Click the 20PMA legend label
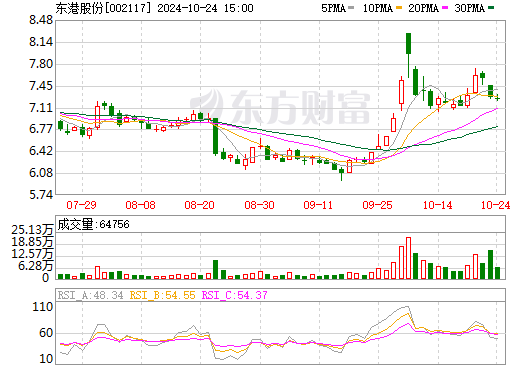This screenshot has height=365, width=520. 423,8
